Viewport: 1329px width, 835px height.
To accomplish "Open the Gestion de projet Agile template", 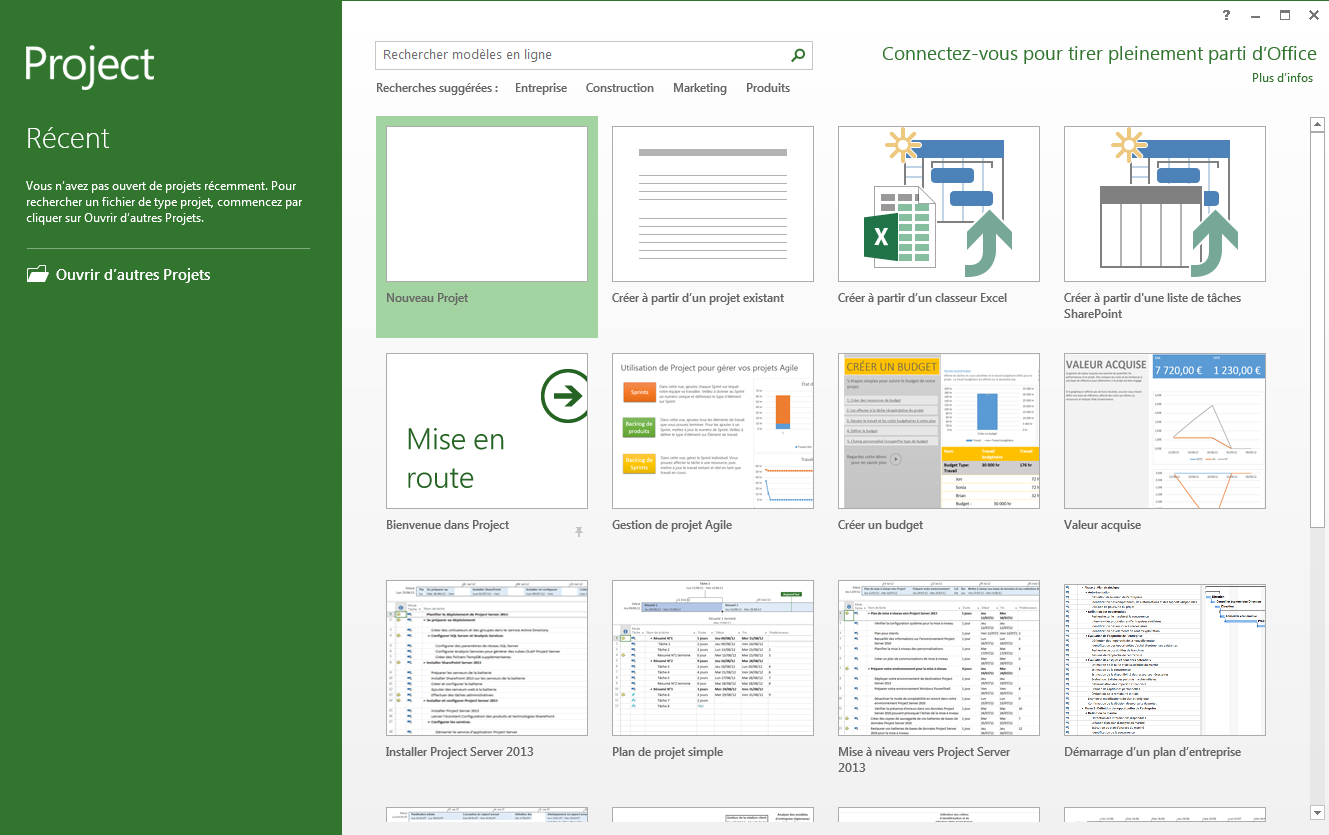I will point(713,431).
